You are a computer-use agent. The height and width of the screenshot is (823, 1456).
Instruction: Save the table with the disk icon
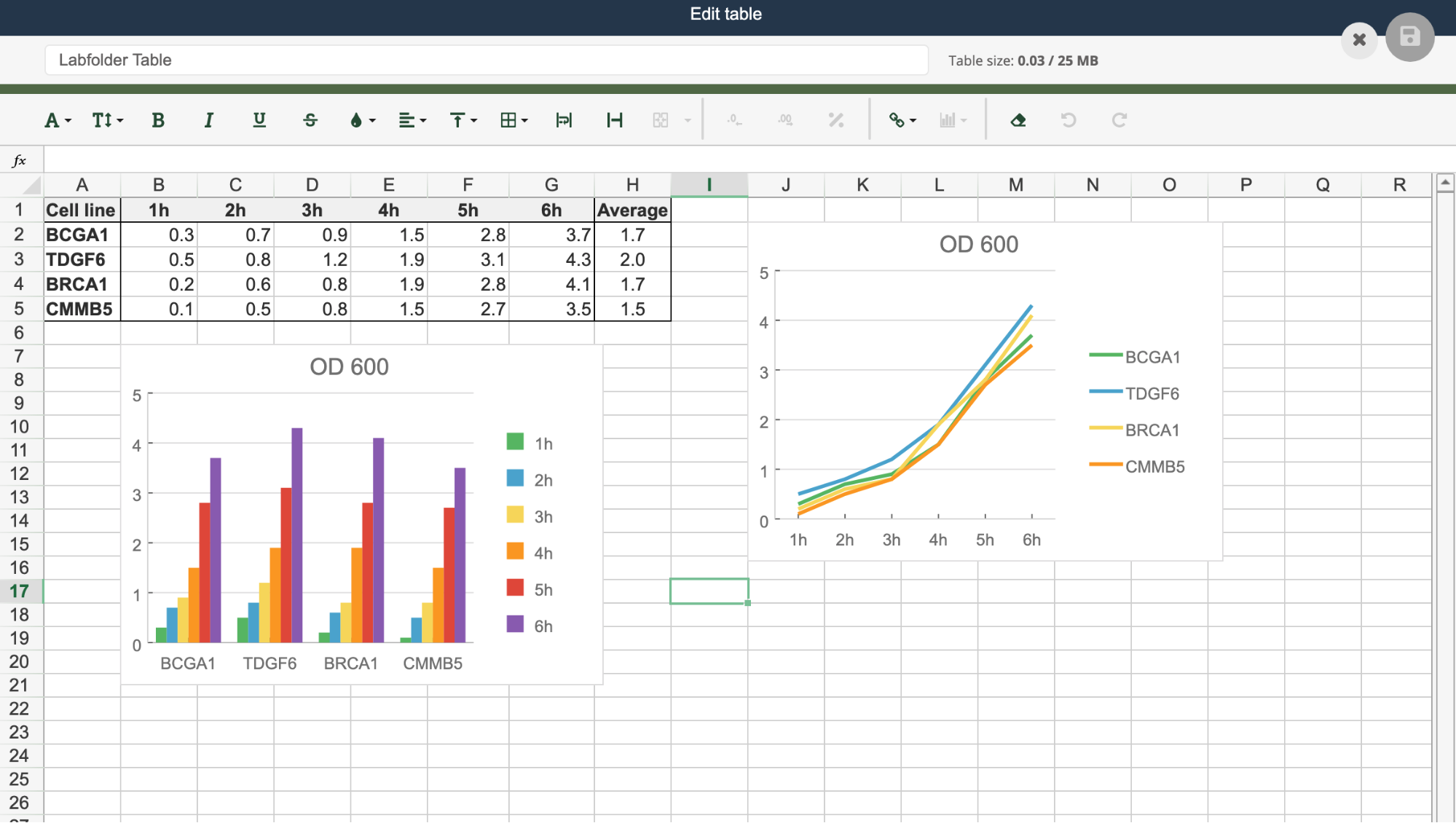[1409, 37]
